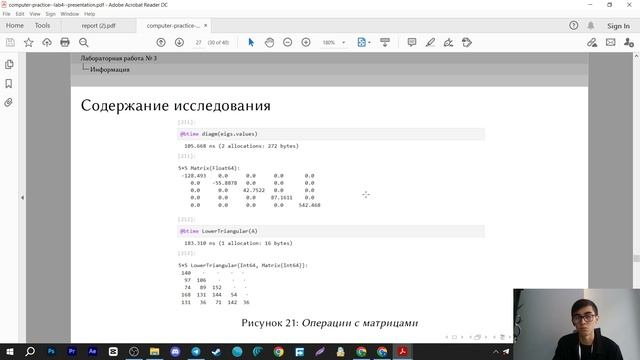The width and height of the screenshot is (640, 360).
Task: Click the 'Содержание исследования' heading
Action: (x=176, y=105)
